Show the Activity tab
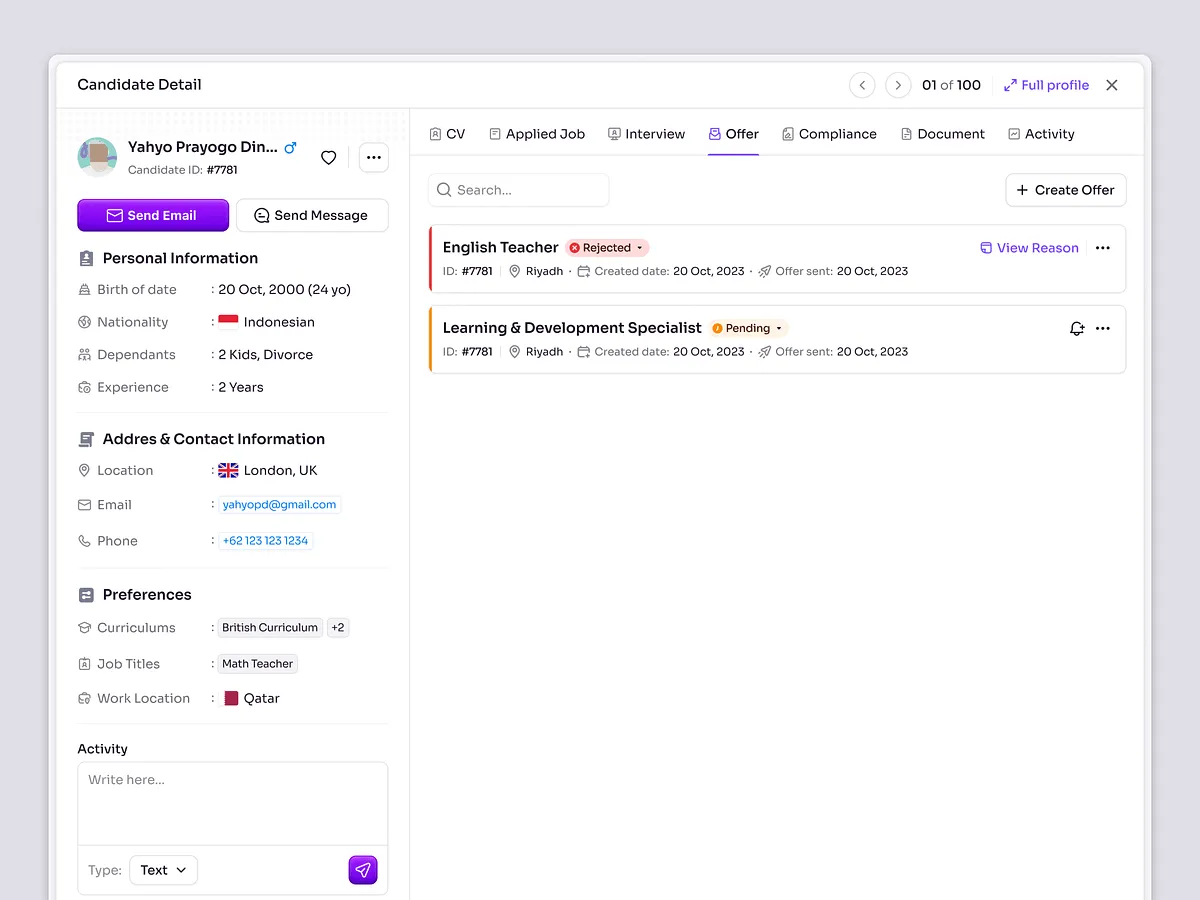The width and height of the screenshot is (1200, 900). coord(1041,134)
